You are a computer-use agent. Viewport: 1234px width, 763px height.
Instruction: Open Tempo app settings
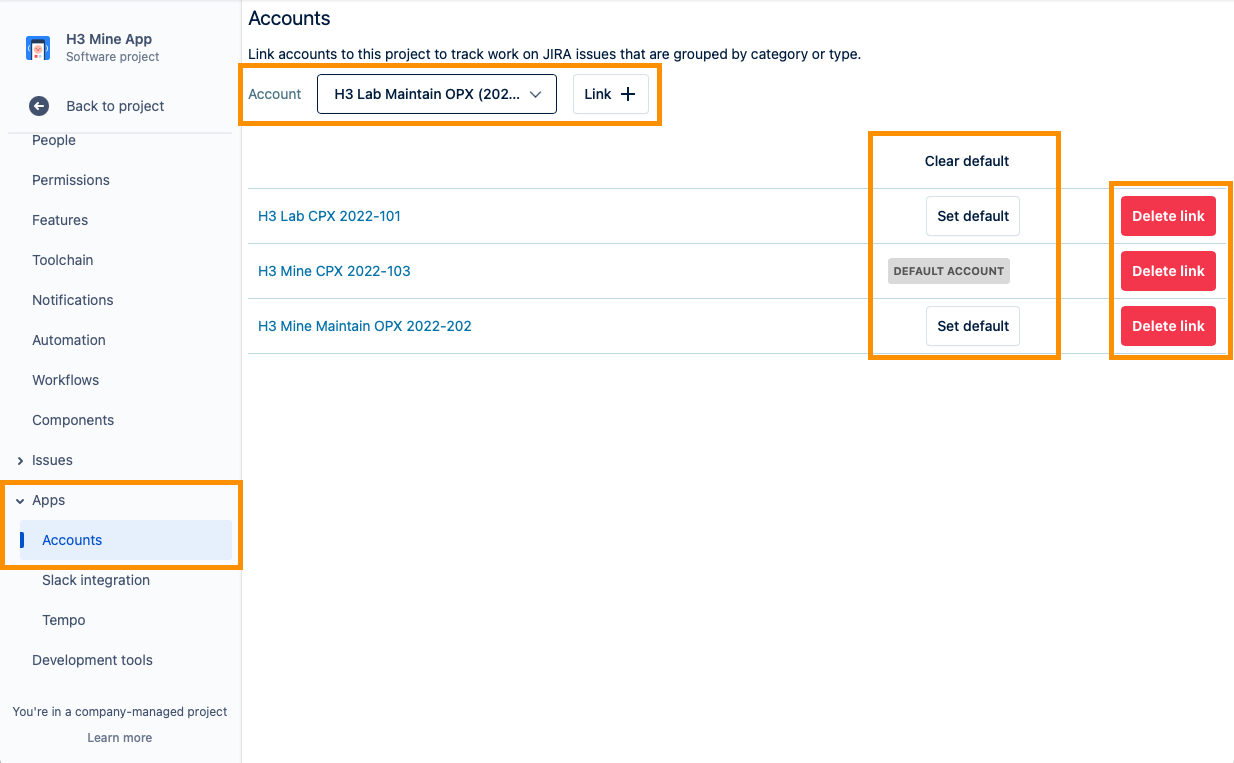(x=64, y=620)
